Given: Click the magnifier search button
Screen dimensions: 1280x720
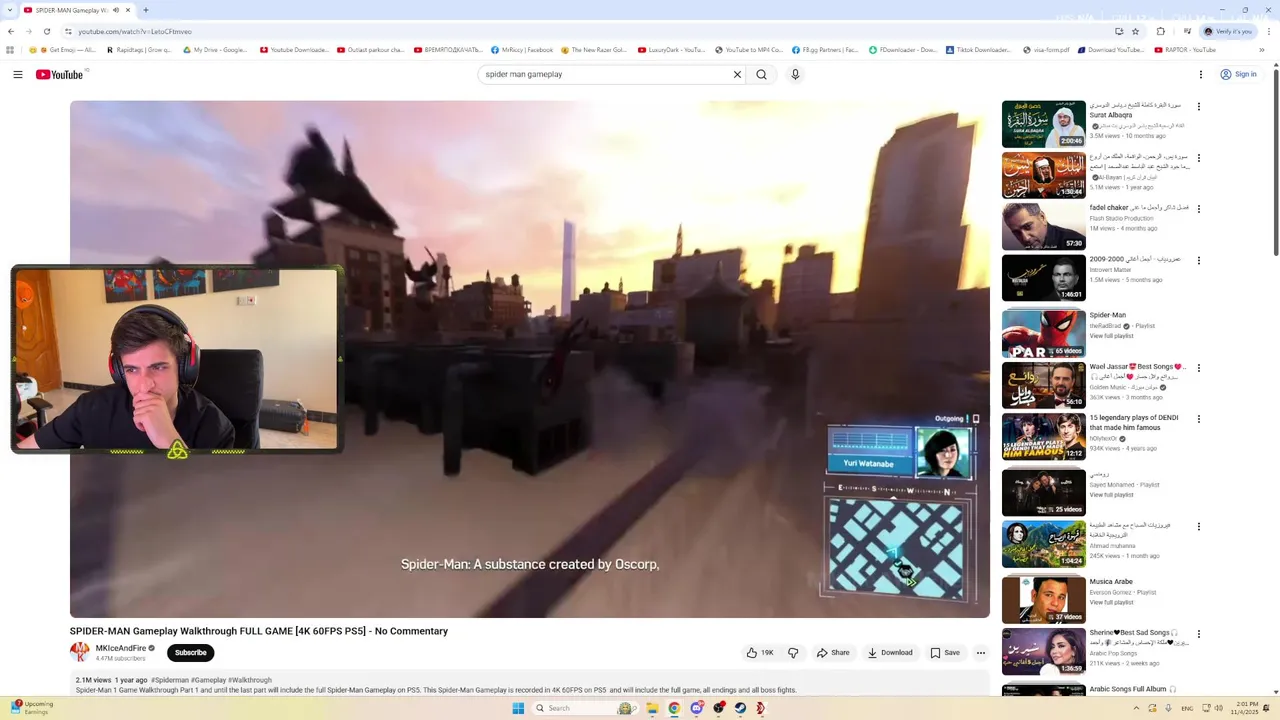Looking at the screenshot, I should click(x=762, y=74).
